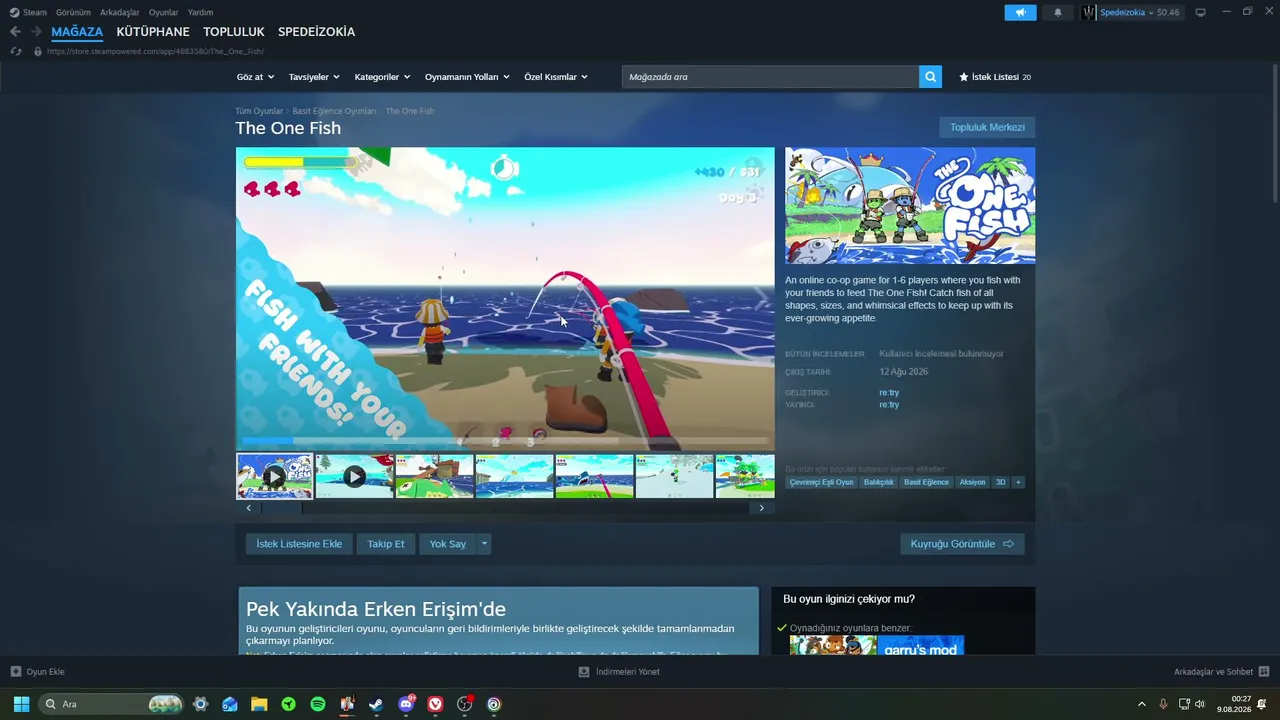Open Discord from the taskbar

click(x=406, y=704)
